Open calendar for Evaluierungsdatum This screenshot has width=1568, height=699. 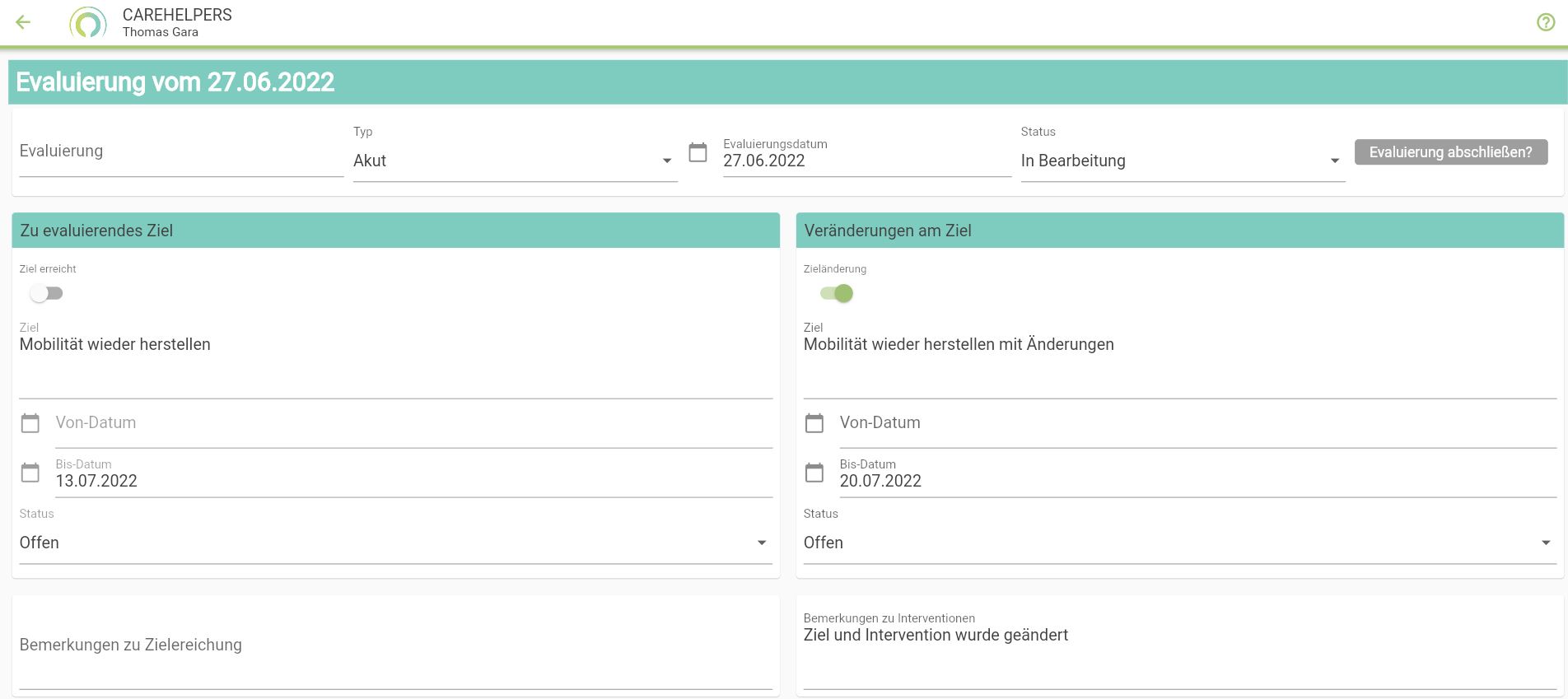[698, 152]
